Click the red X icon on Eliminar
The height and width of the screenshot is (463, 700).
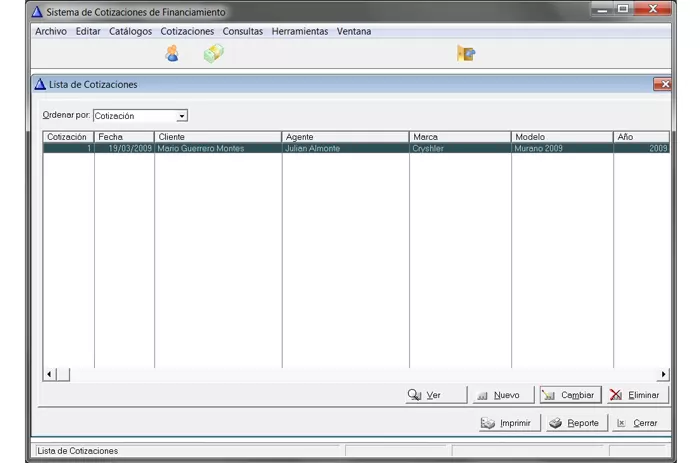click(616, 395)
